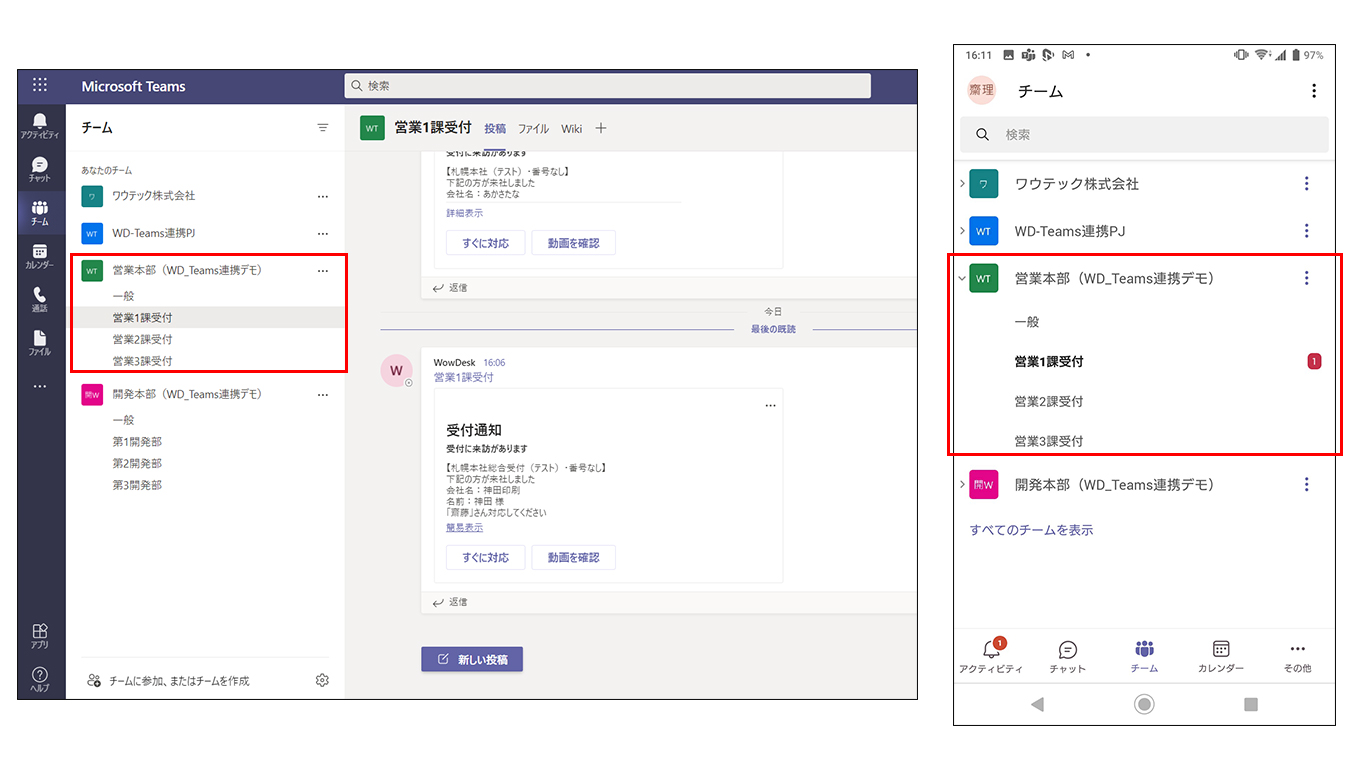Click すぐに対応 in the 16:06 card
1366x768 pixels.
pyautogui.click(x=485, y=557)
